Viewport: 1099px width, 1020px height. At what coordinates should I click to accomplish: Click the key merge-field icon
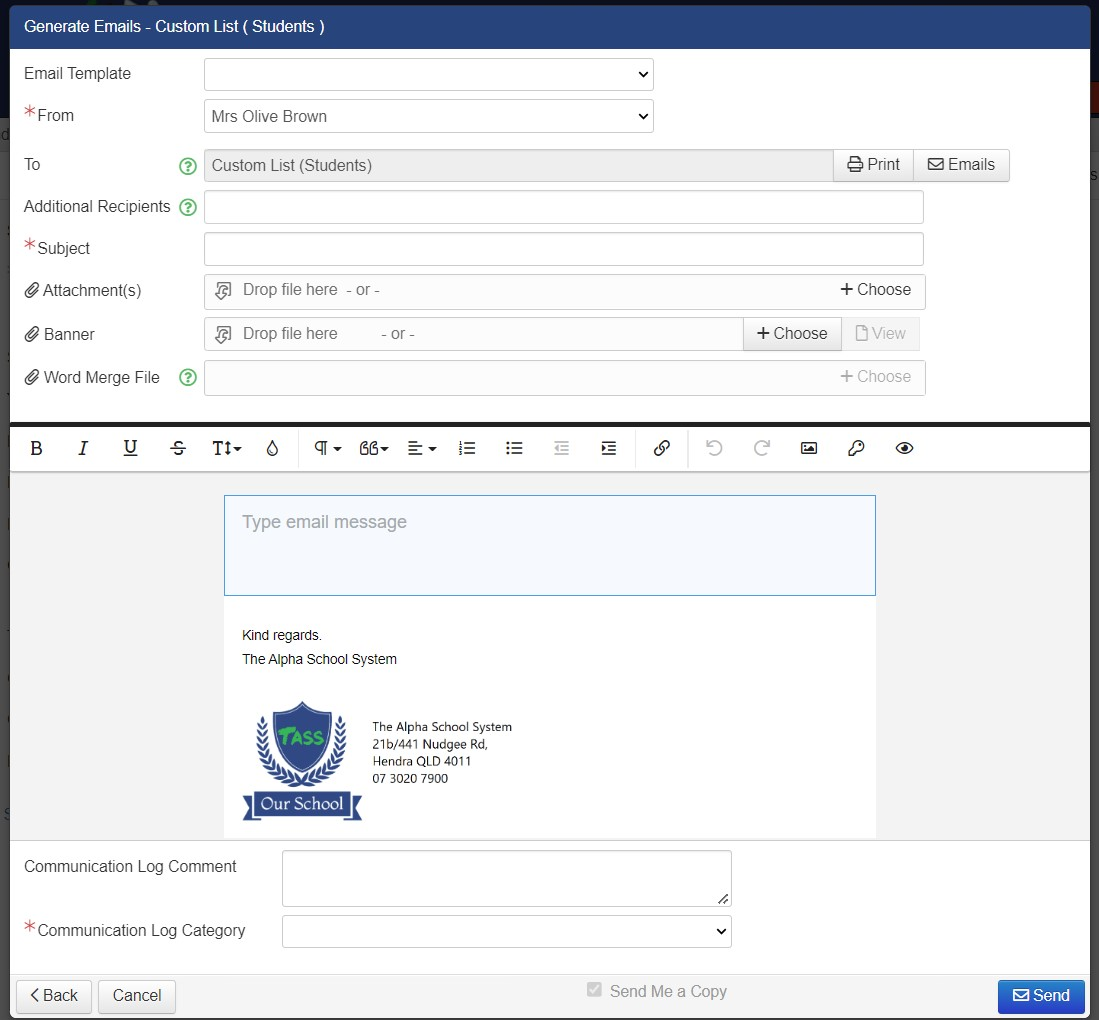point(856,449)
